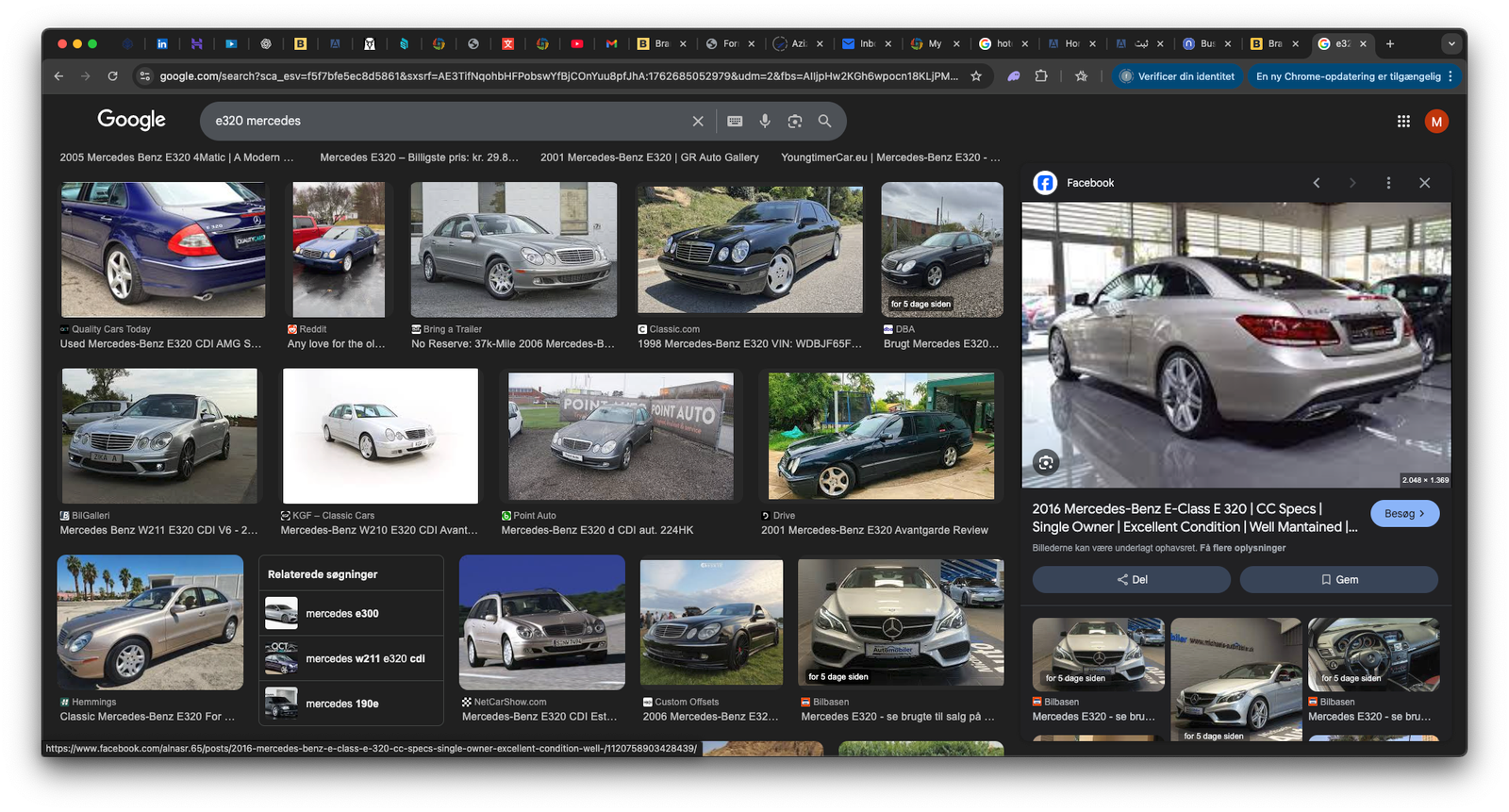1509x812 pixels.
Task: Click the purple ghost extension icon
Action: coord(1014,76)
